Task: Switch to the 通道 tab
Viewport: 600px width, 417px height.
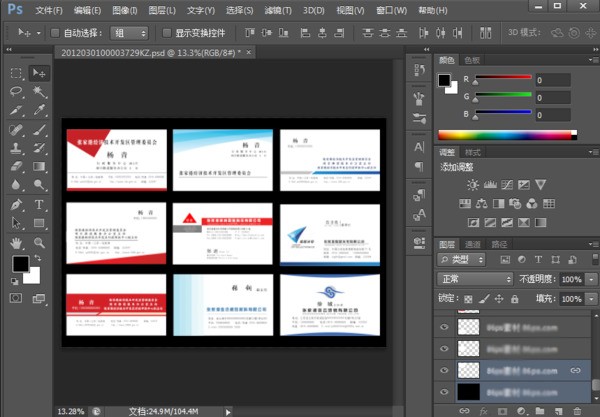Action: (x=474, y=243)
